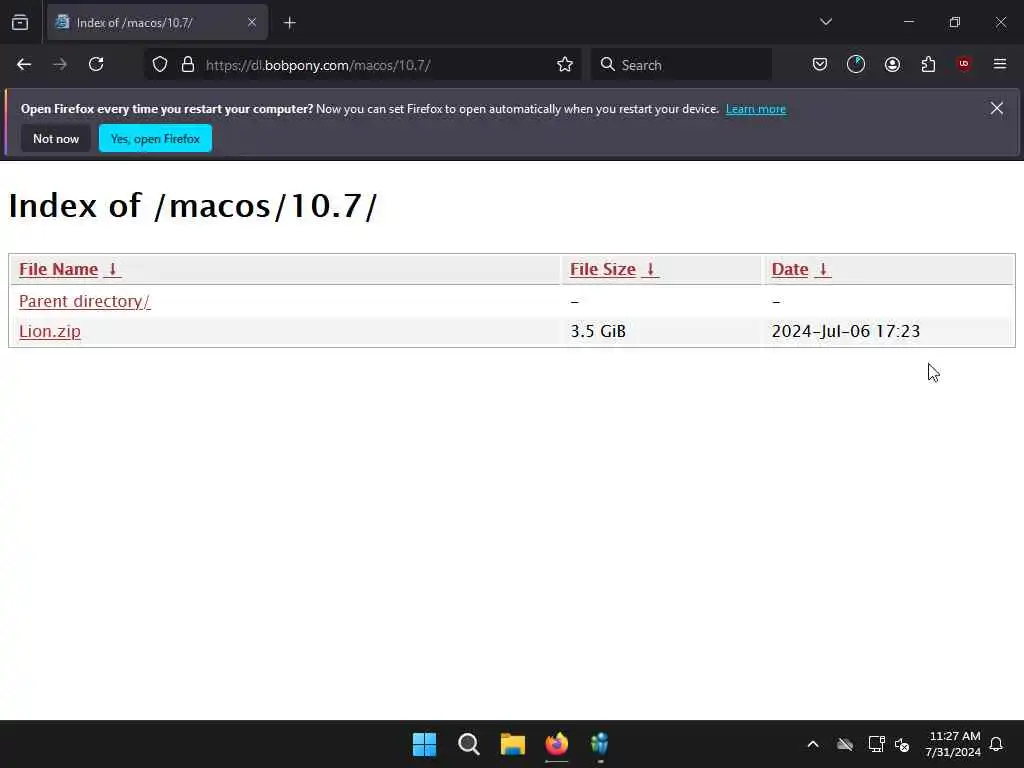Image resolution: width=1024 pixels, height=768 pixels.
Task: Go back to the previous page
Action: coord(24,65)
